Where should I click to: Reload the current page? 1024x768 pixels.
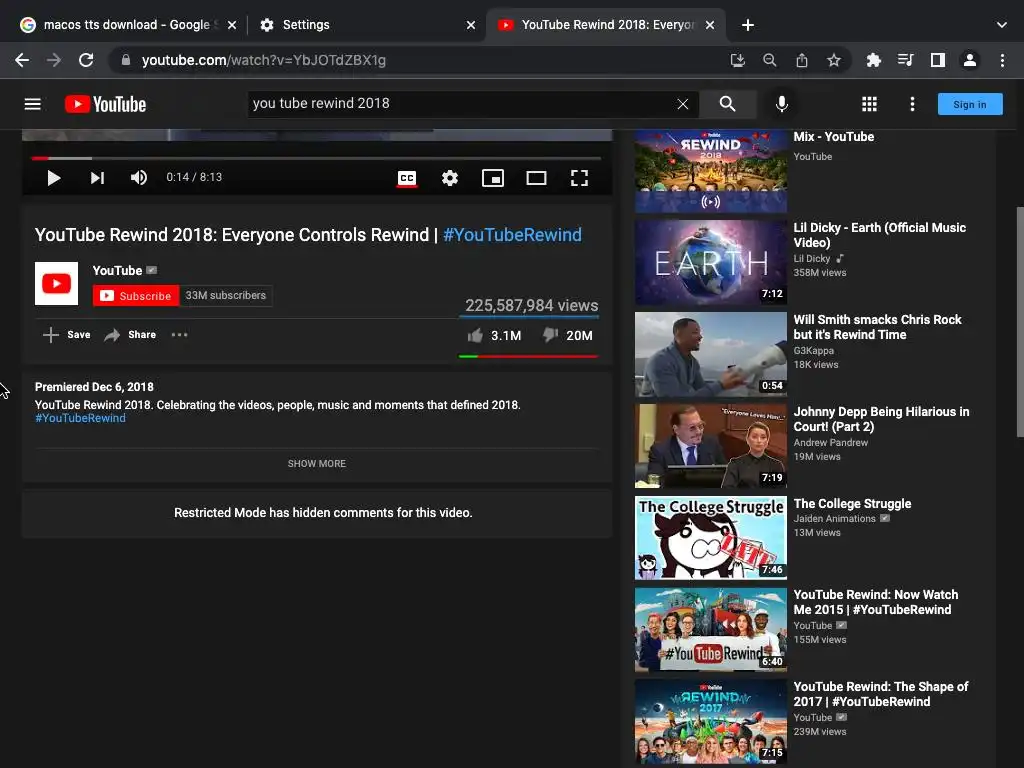click(86, 60)
